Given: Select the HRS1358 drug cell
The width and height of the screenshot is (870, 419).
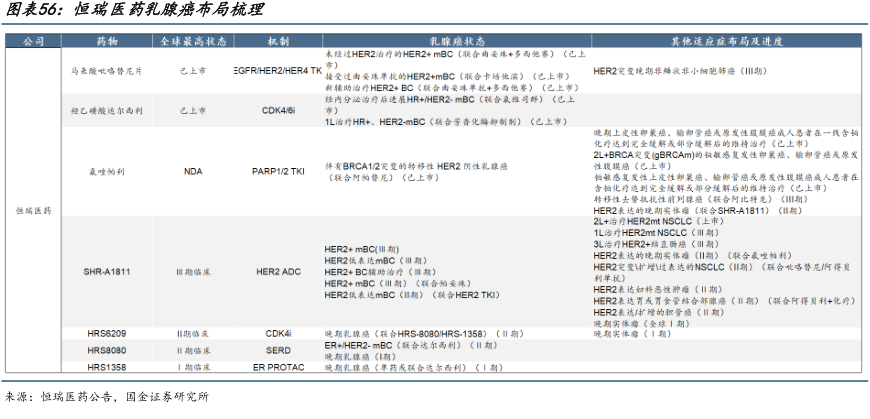Looking at the screenshot, I should tap(107, 367).
